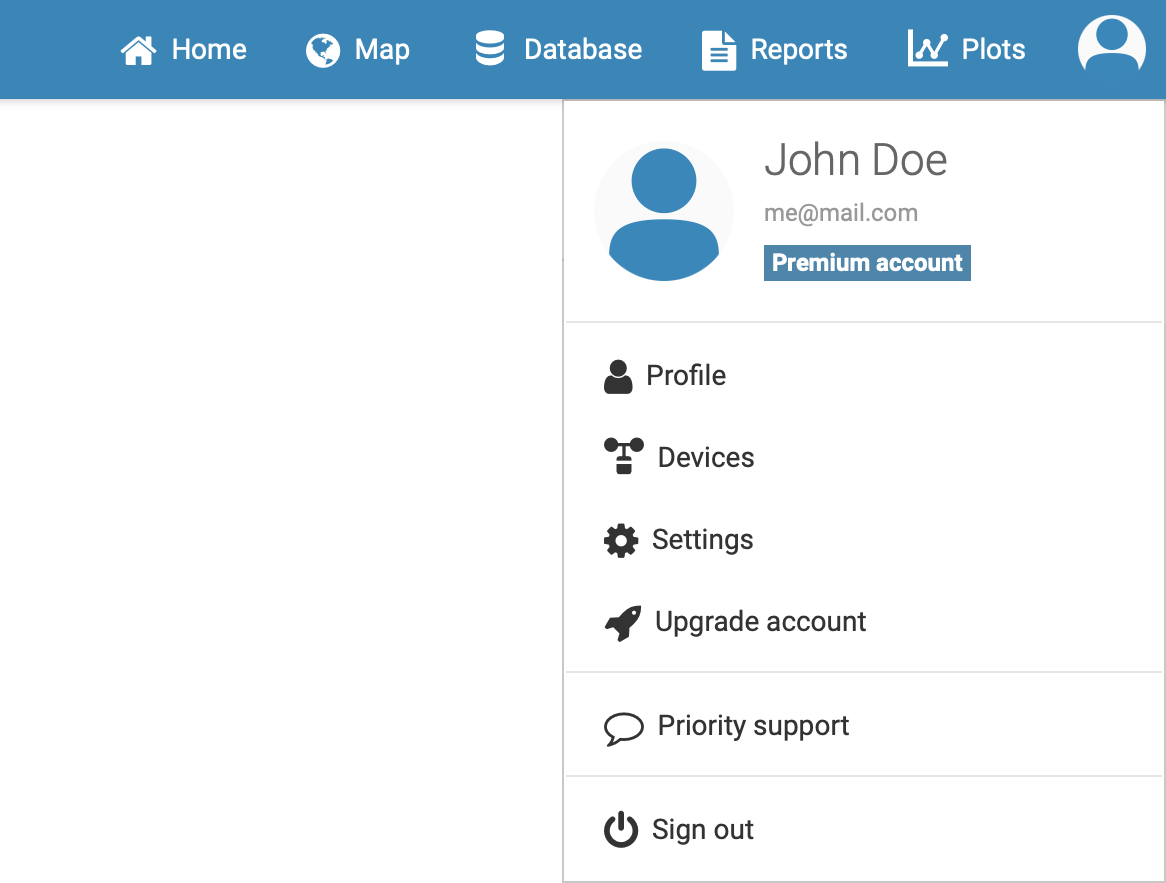Click the Sign out power icon
Viewport: 1166px width, 883px height.
[x=621, y=829]
